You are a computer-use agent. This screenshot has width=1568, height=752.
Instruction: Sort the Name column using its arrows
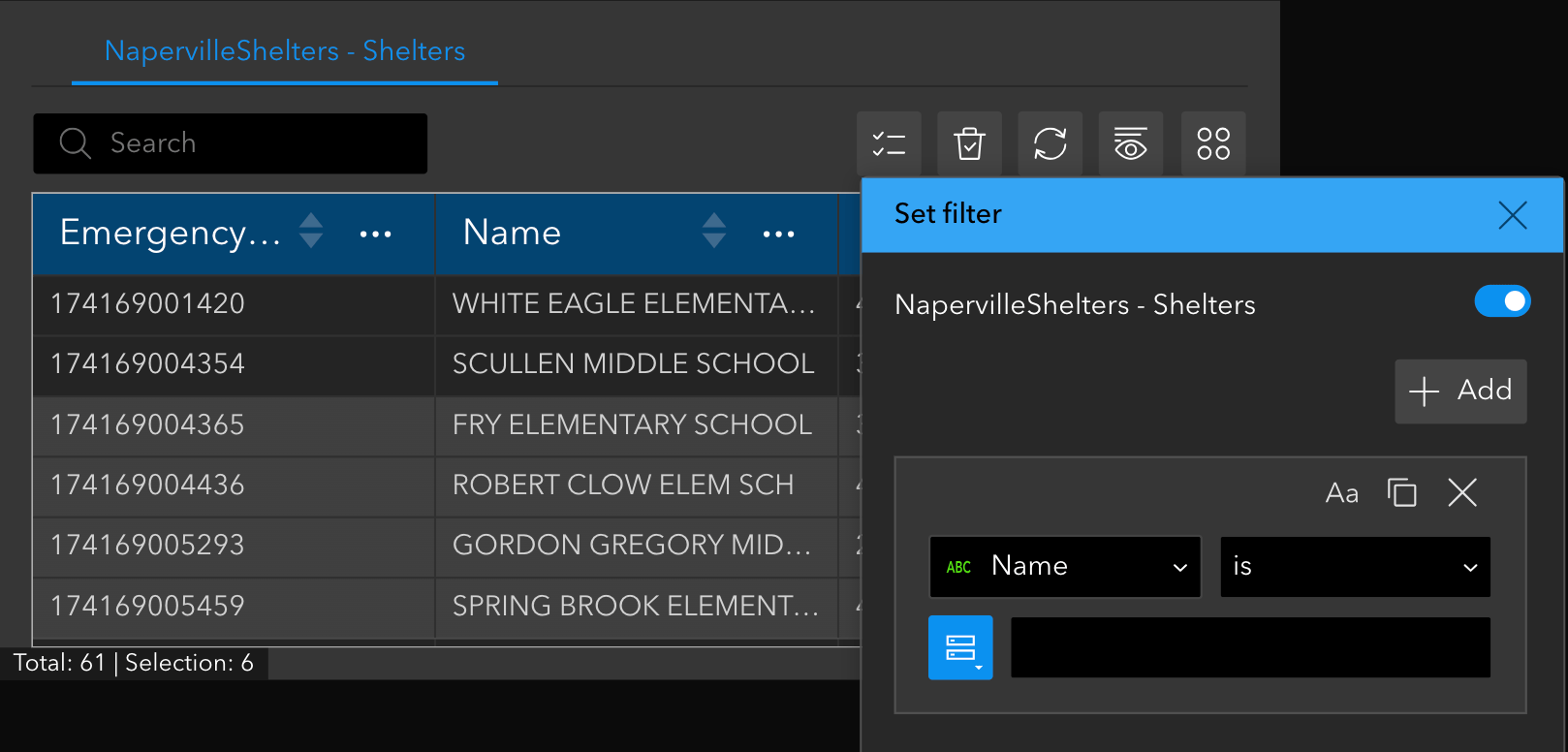(x=714, y=231)
